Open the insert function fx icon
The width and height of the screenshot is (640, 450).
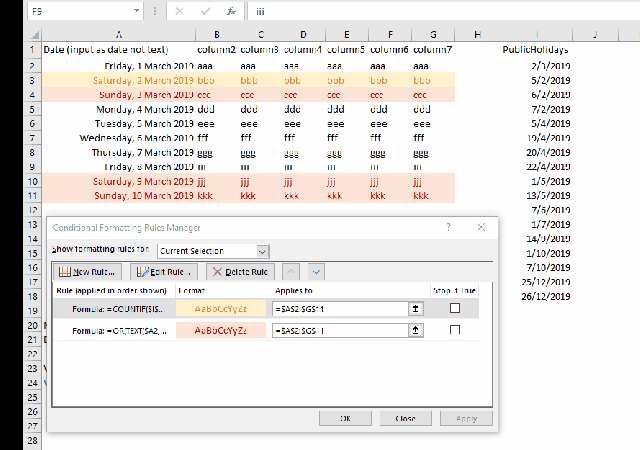pos(231,11)
